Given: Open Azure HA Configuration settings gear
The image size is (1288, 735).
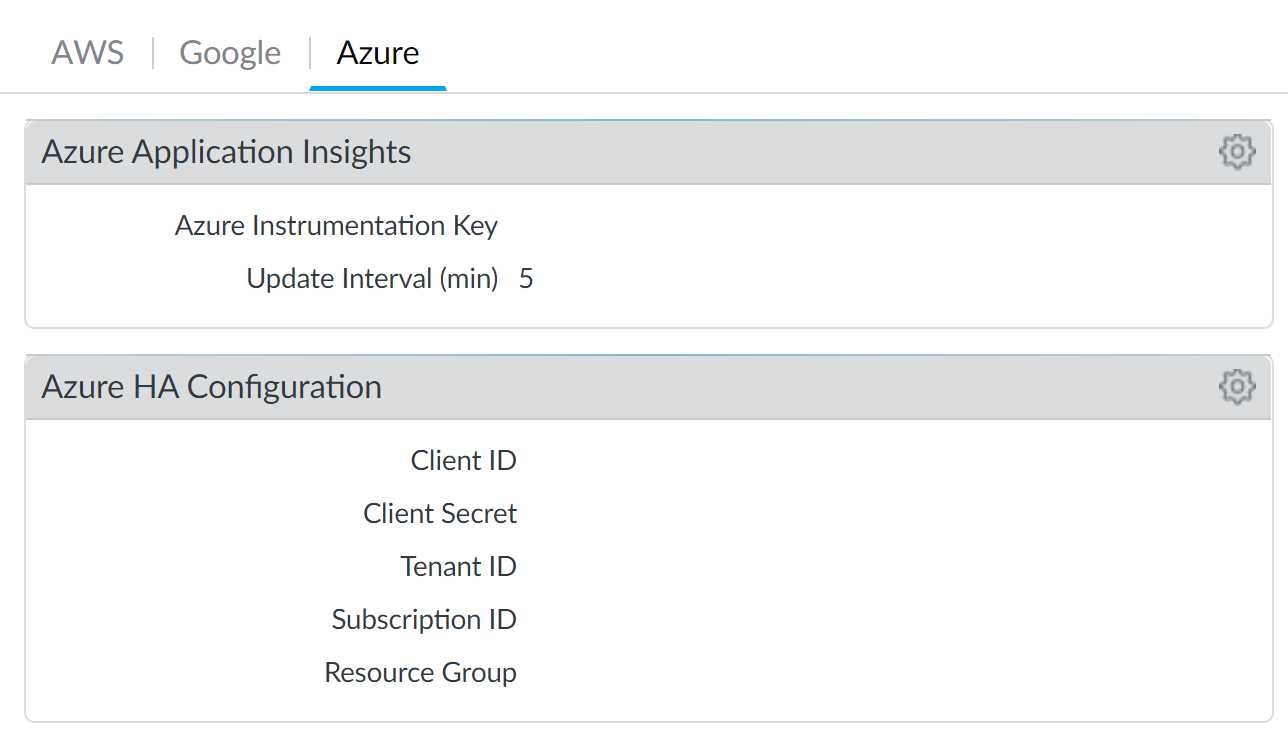Looking at the screenshot, I should [1236, 386].
